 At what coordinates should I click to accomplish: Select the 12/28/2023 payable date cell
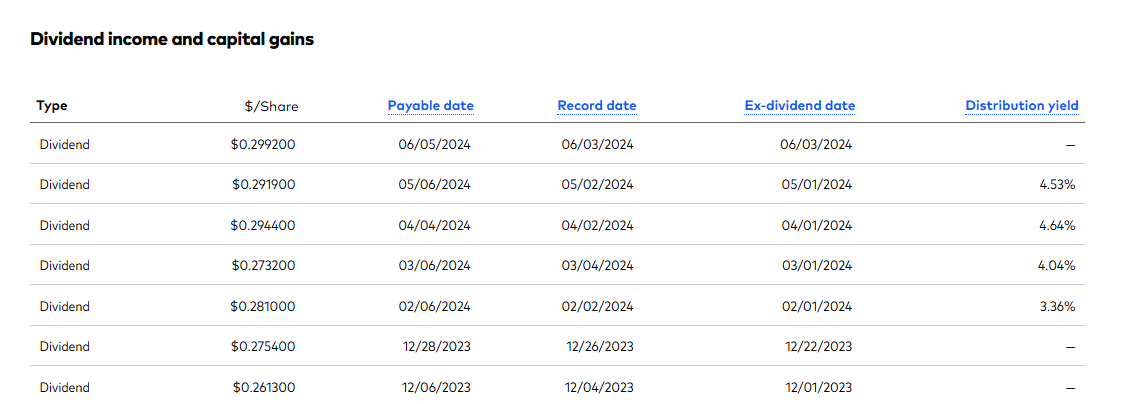click(x=436, y=347)
